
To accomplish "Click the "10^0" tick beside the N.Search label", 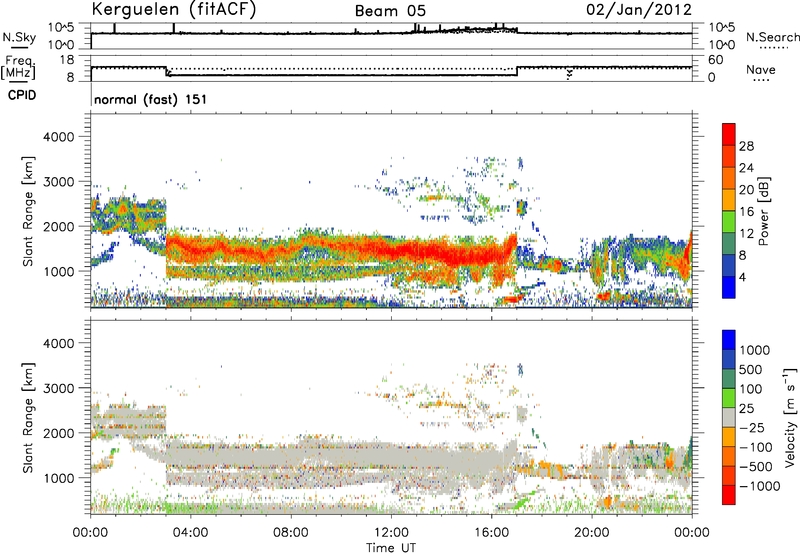I will point(721,45).
